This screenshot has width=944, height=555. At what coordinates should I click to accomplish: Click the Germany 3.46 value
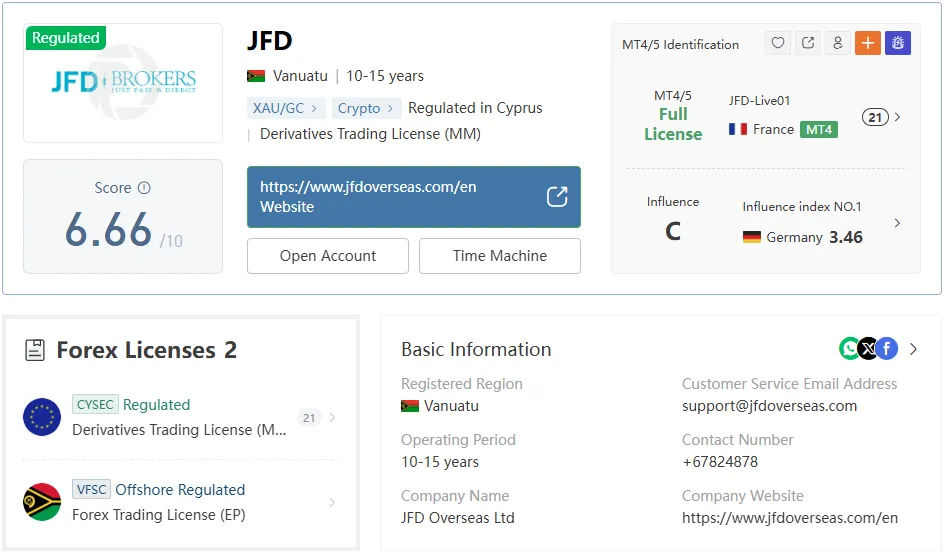coord(846,237)
